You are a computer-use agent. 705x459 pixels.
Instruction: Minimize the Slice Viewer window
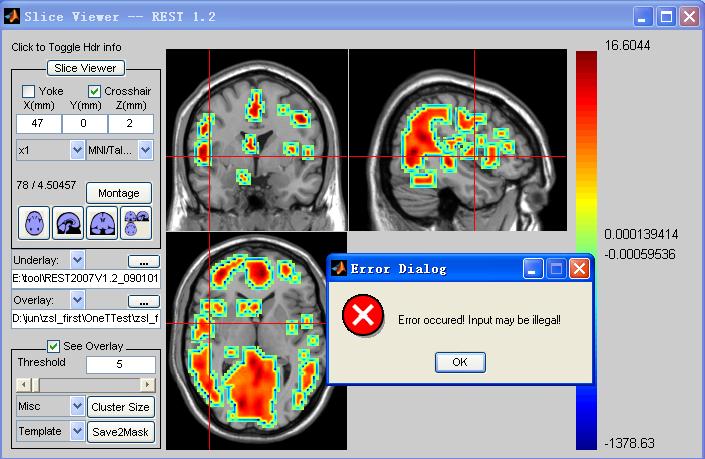click(x=643, y=17)
